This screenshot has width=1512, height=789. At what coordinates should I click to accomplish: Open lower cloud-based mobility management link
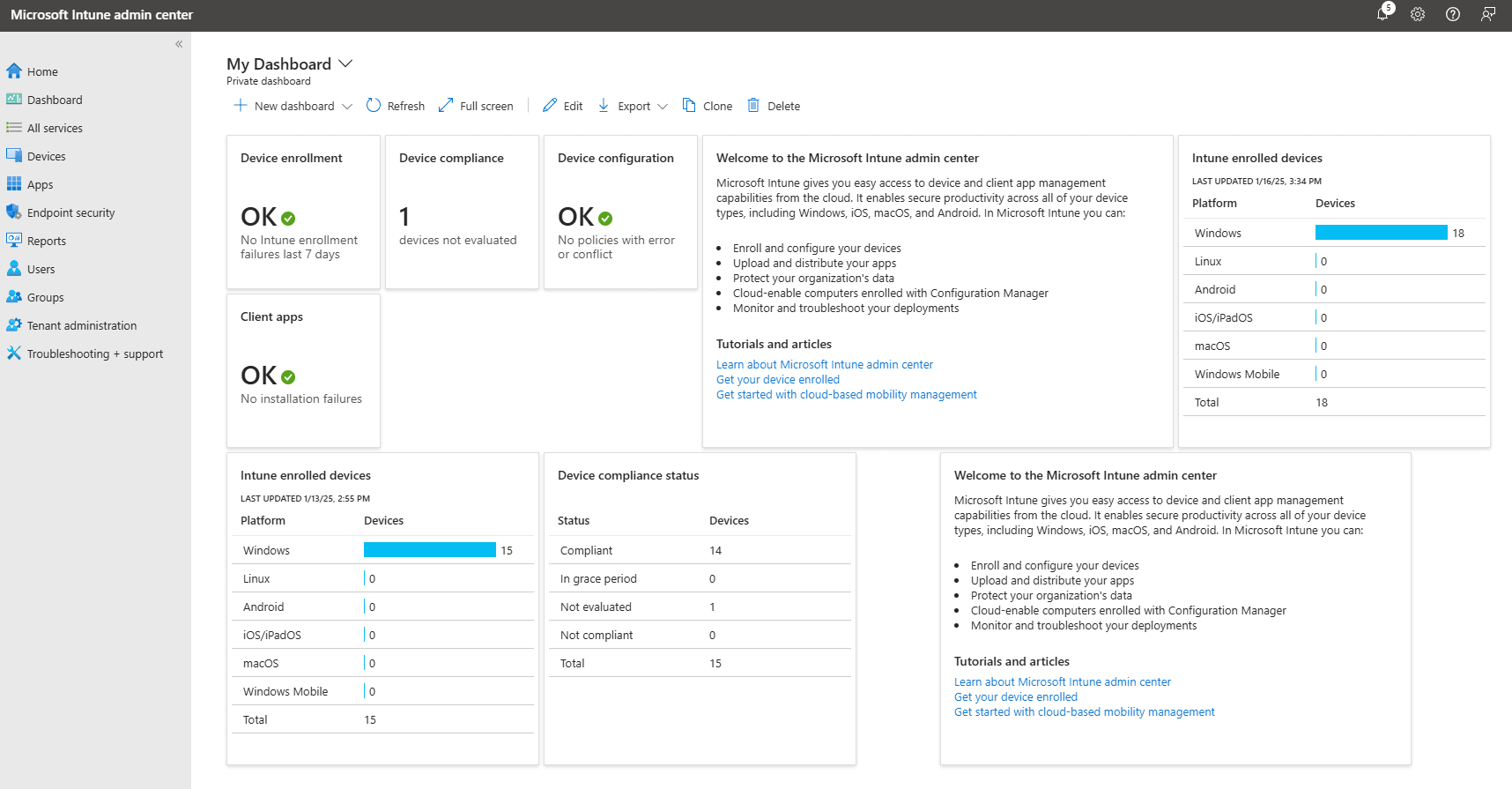coord(1085,712)
